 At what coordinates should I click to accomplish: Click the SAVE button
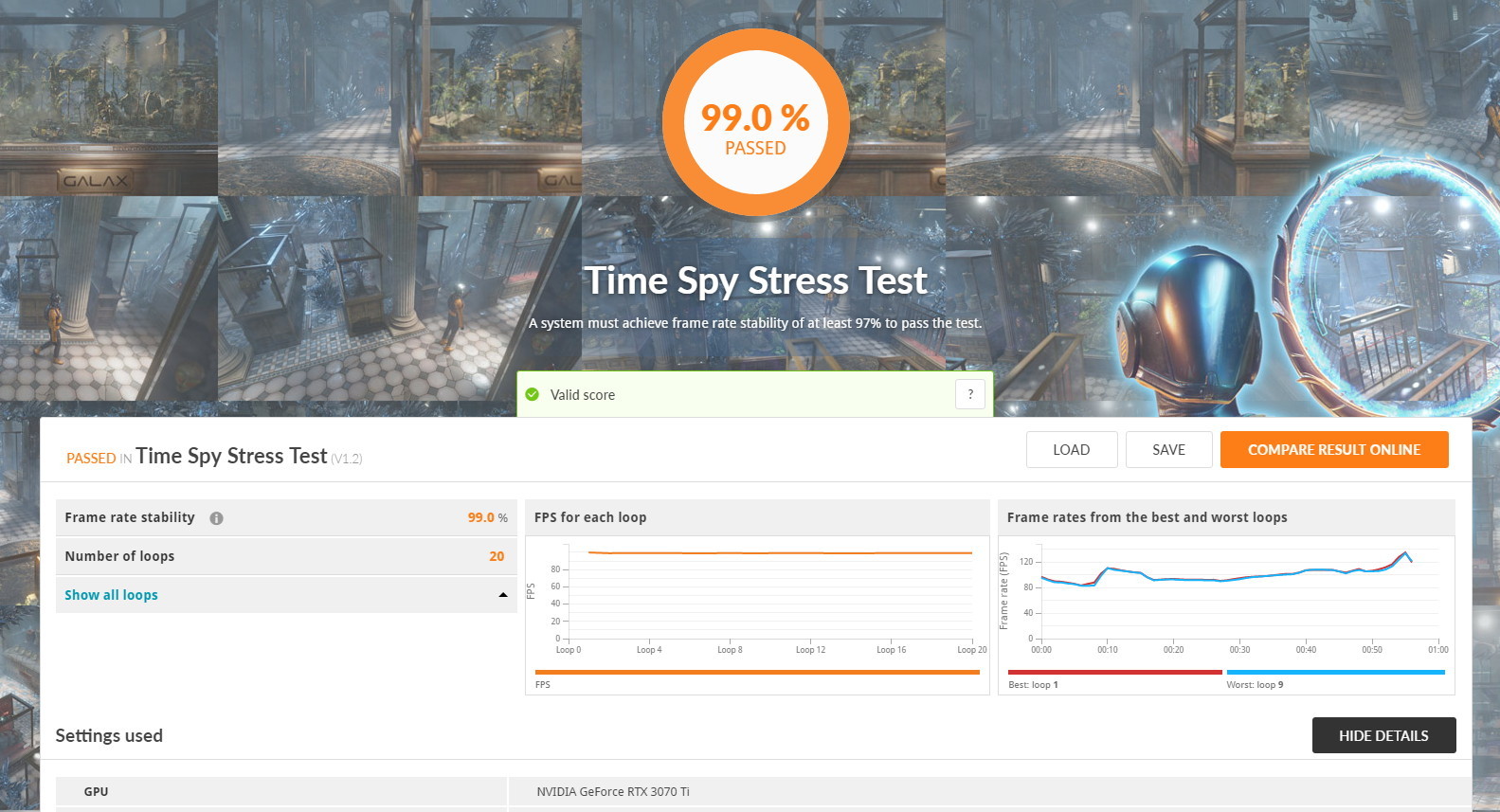pyautogui.click(x=1168, y=450)
